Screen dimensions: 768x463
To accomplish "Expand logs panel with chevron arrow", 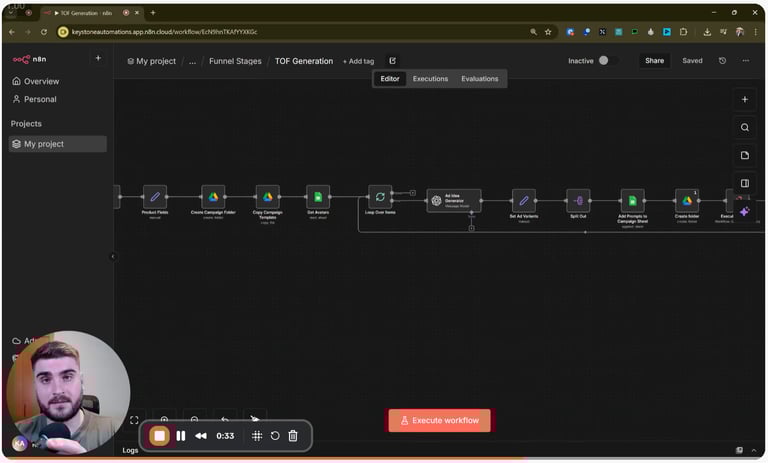I will pos(754,450).
